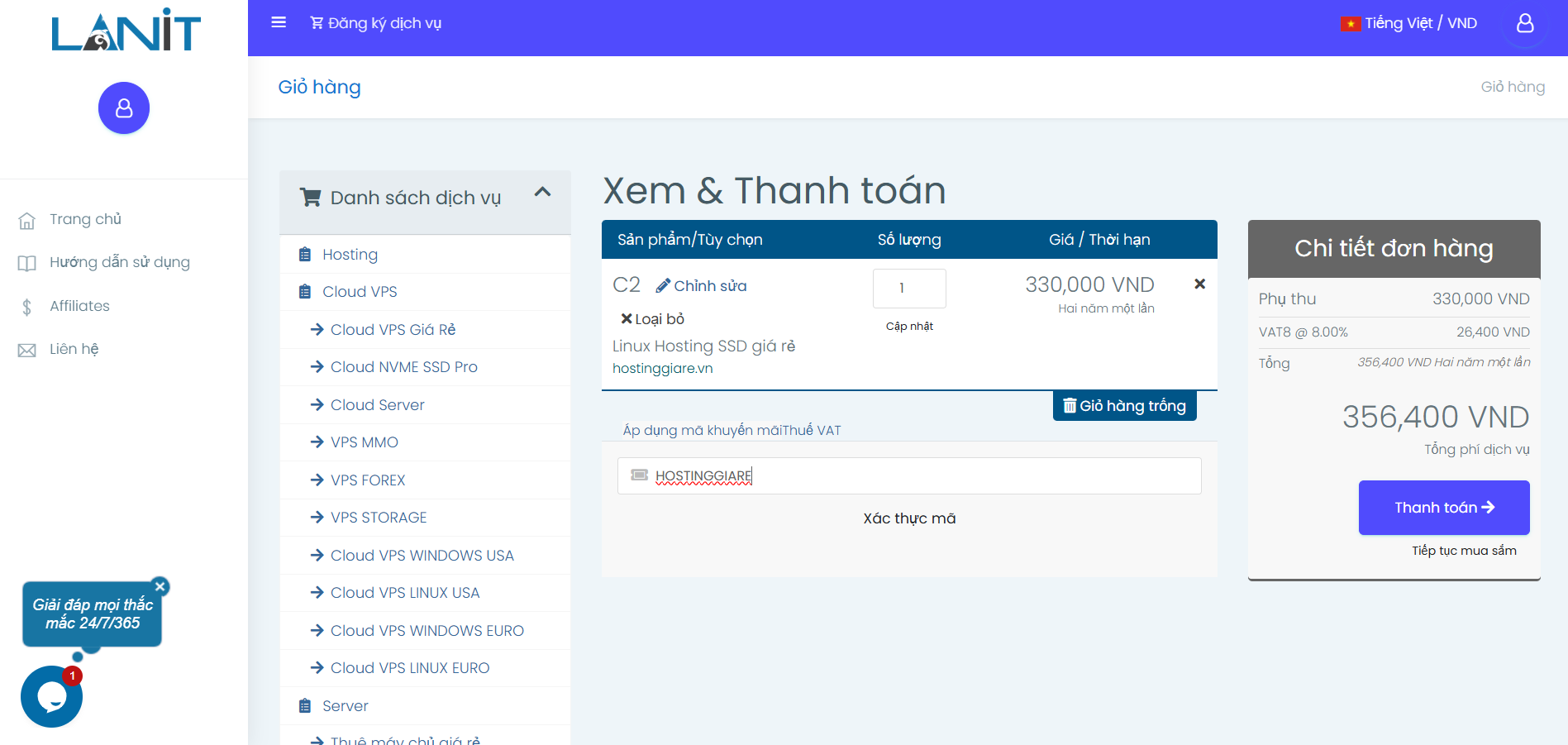This screenshot has height=745, width=1568.
Task: Click Chỉnh sửa to edit product
Action: point(702,286)
